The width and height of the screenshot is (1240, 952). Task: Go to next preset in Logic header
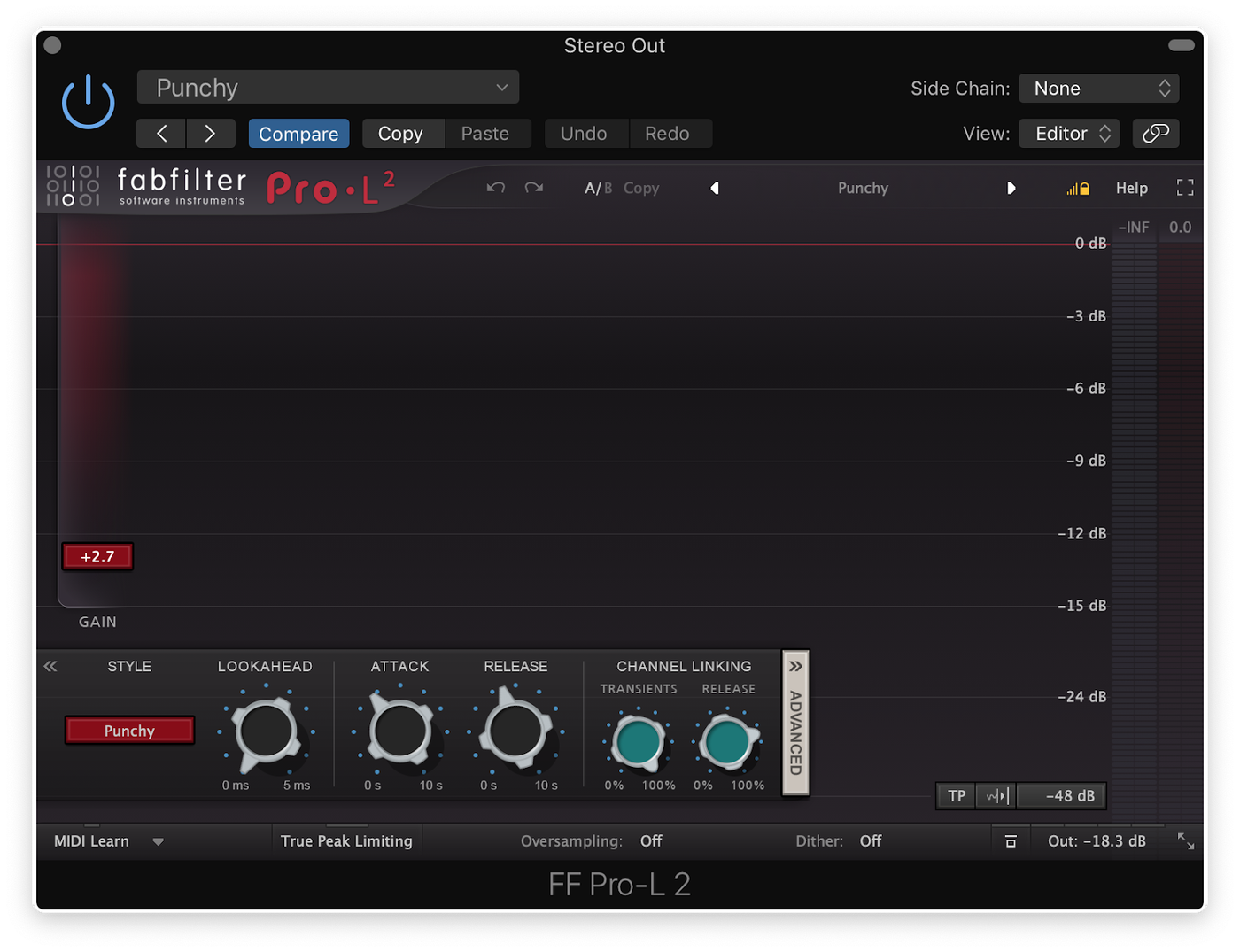coord(211,134)
